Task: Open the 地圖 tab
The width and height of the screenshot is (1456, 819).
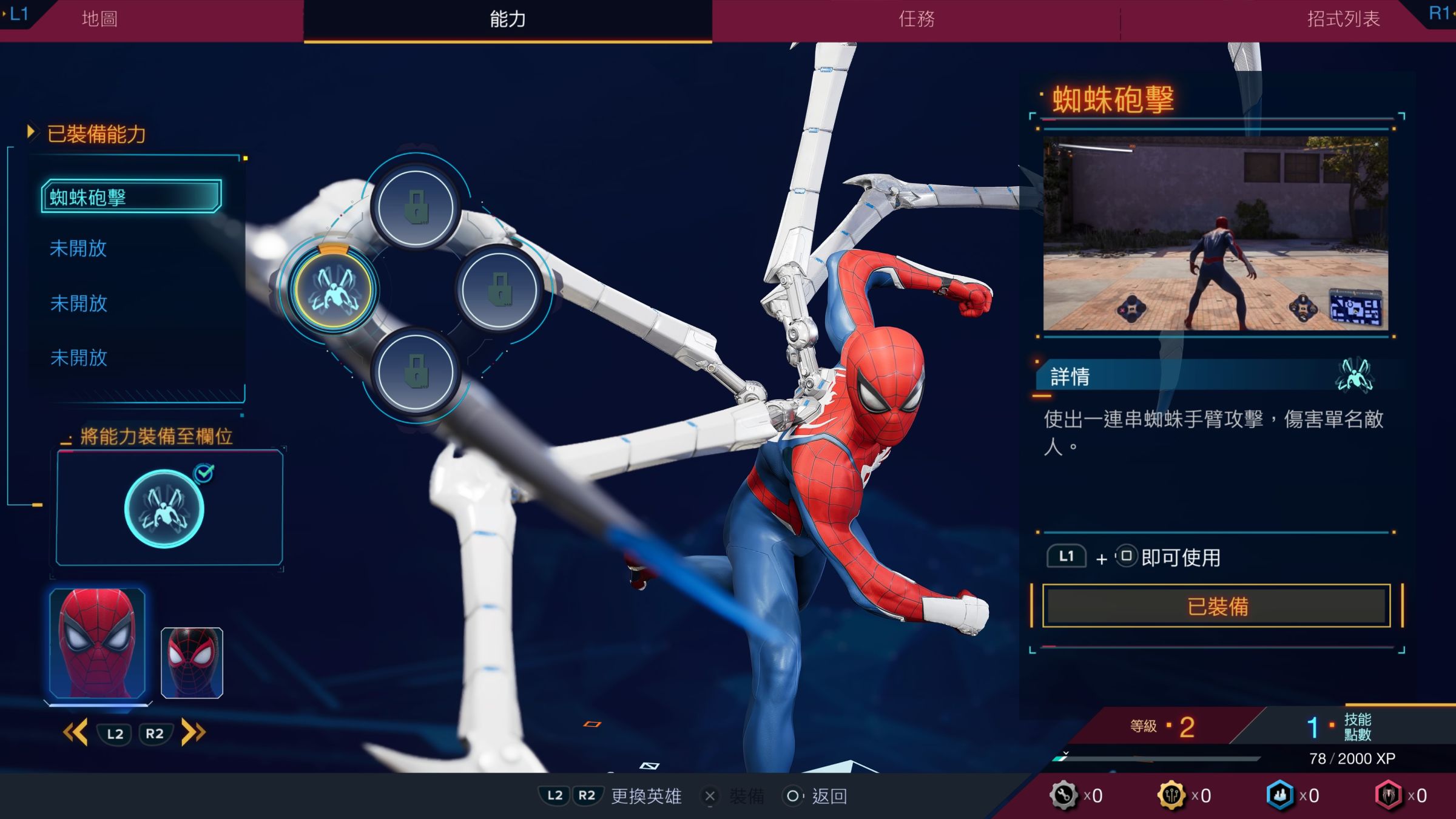Action: 99,19
